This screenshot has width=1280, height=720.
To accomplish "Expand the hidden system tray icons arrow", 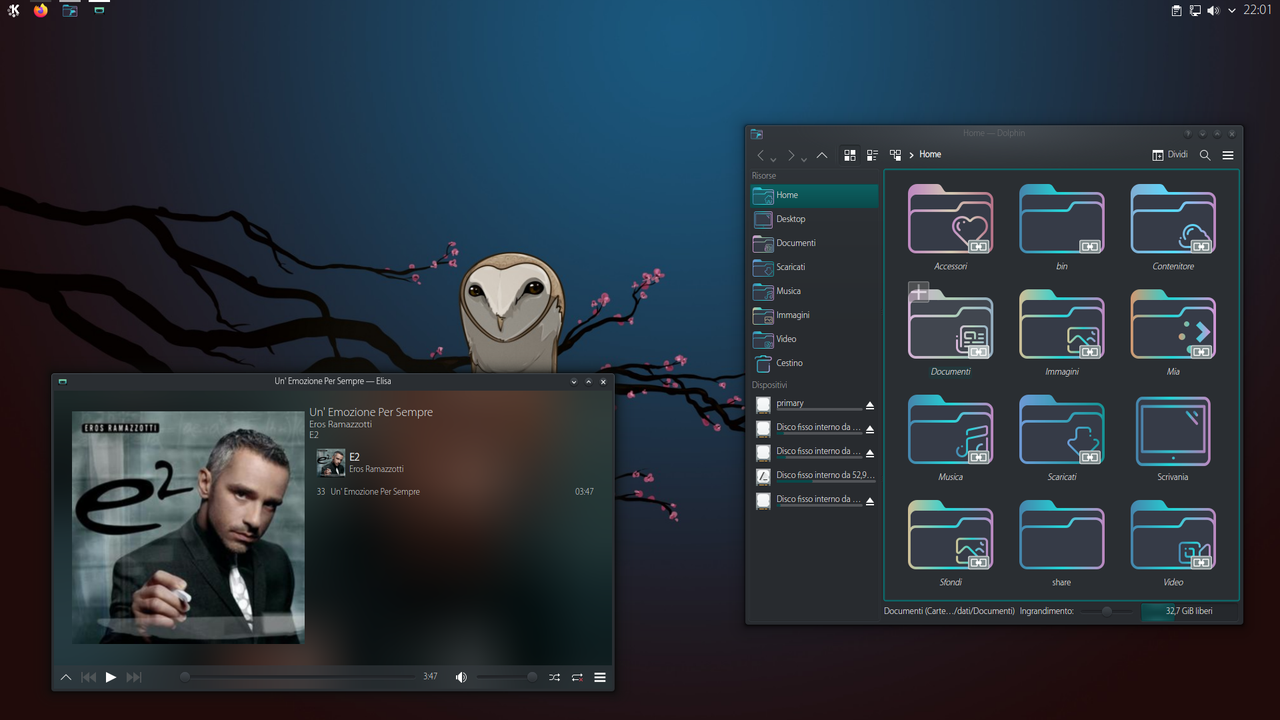I will click(1230, 10).
